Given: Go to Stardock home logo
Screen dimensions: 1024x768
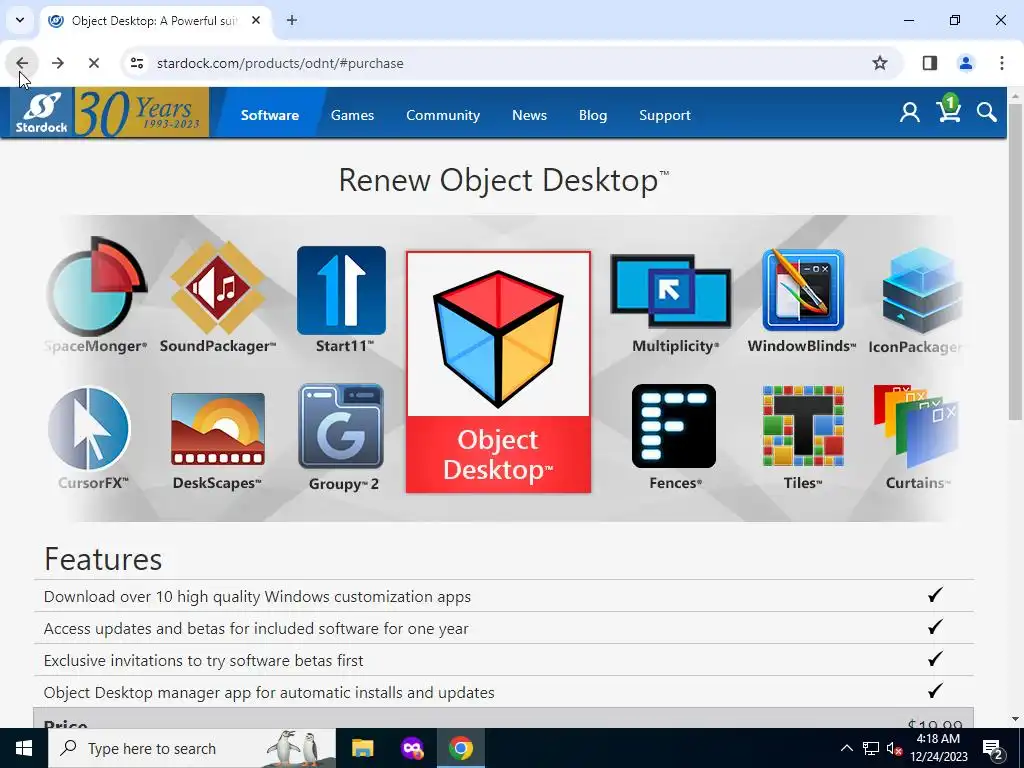Looking at the screenshot, I should click(x=41, y=112).
